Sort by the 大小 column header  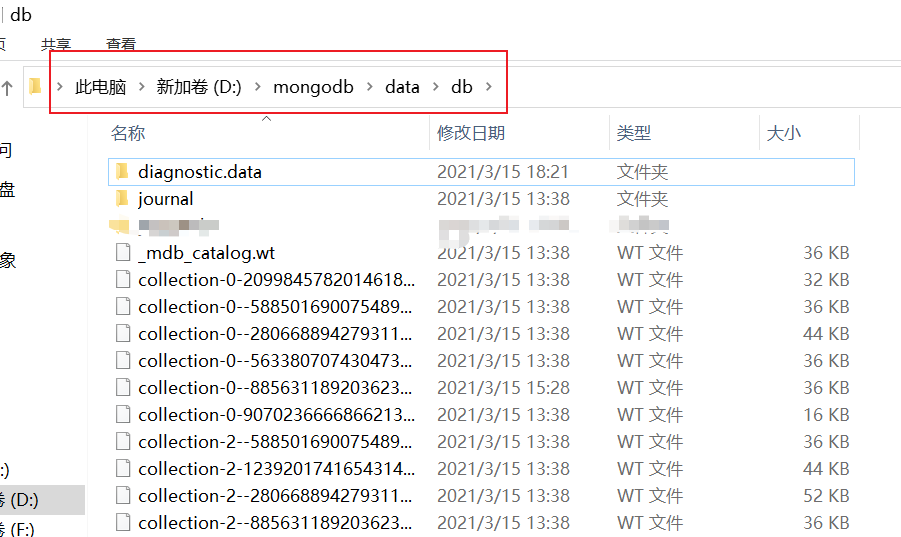783,133
